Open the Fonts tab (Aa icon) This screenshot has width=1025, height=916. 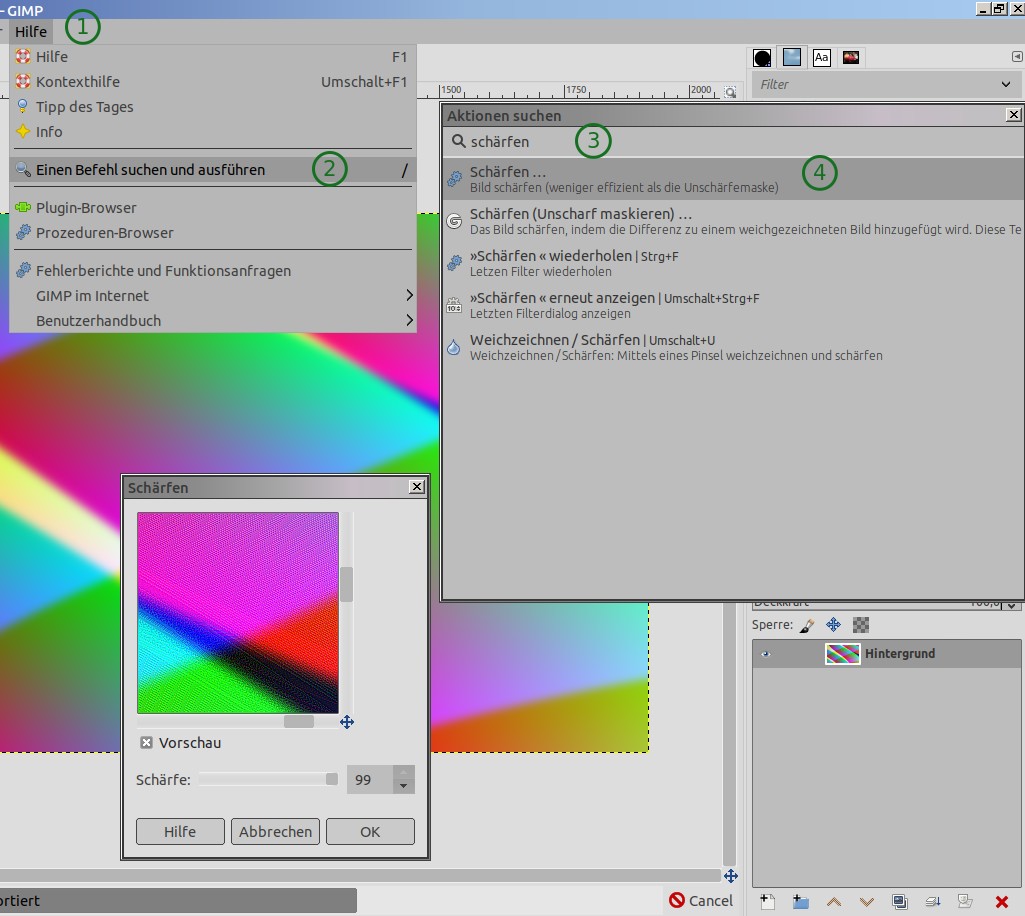[x=822, y=58]
